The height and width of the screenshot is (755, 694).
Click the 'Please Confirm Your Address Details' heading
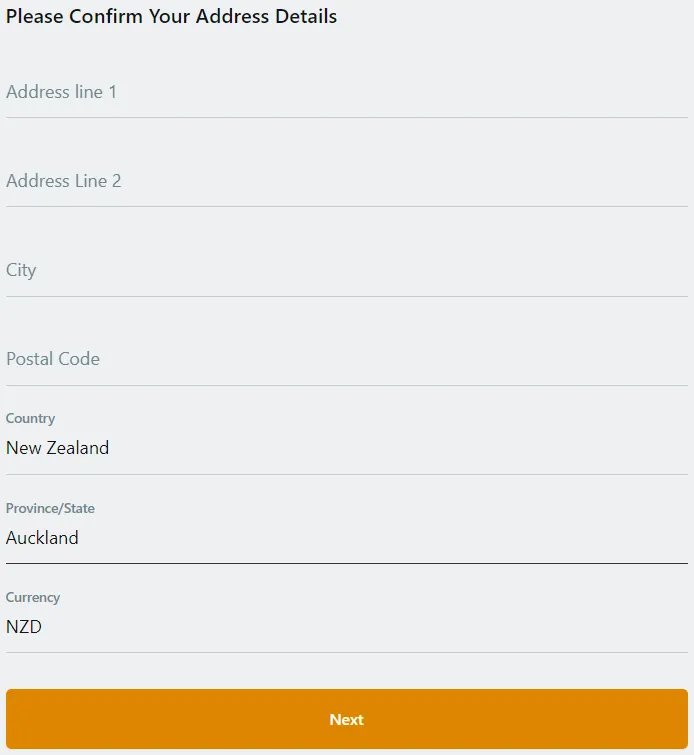171,16
